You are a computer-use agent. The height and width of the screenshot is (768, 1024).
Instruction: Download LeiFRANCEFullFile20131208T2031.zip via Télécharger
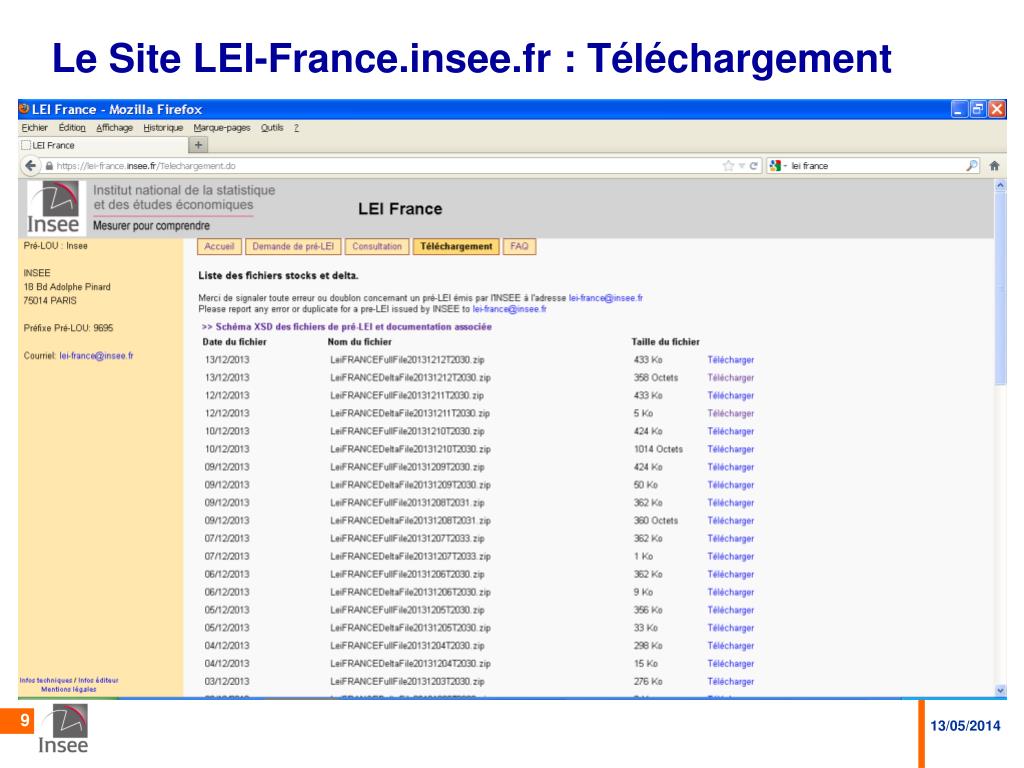(x=730, y=503)
